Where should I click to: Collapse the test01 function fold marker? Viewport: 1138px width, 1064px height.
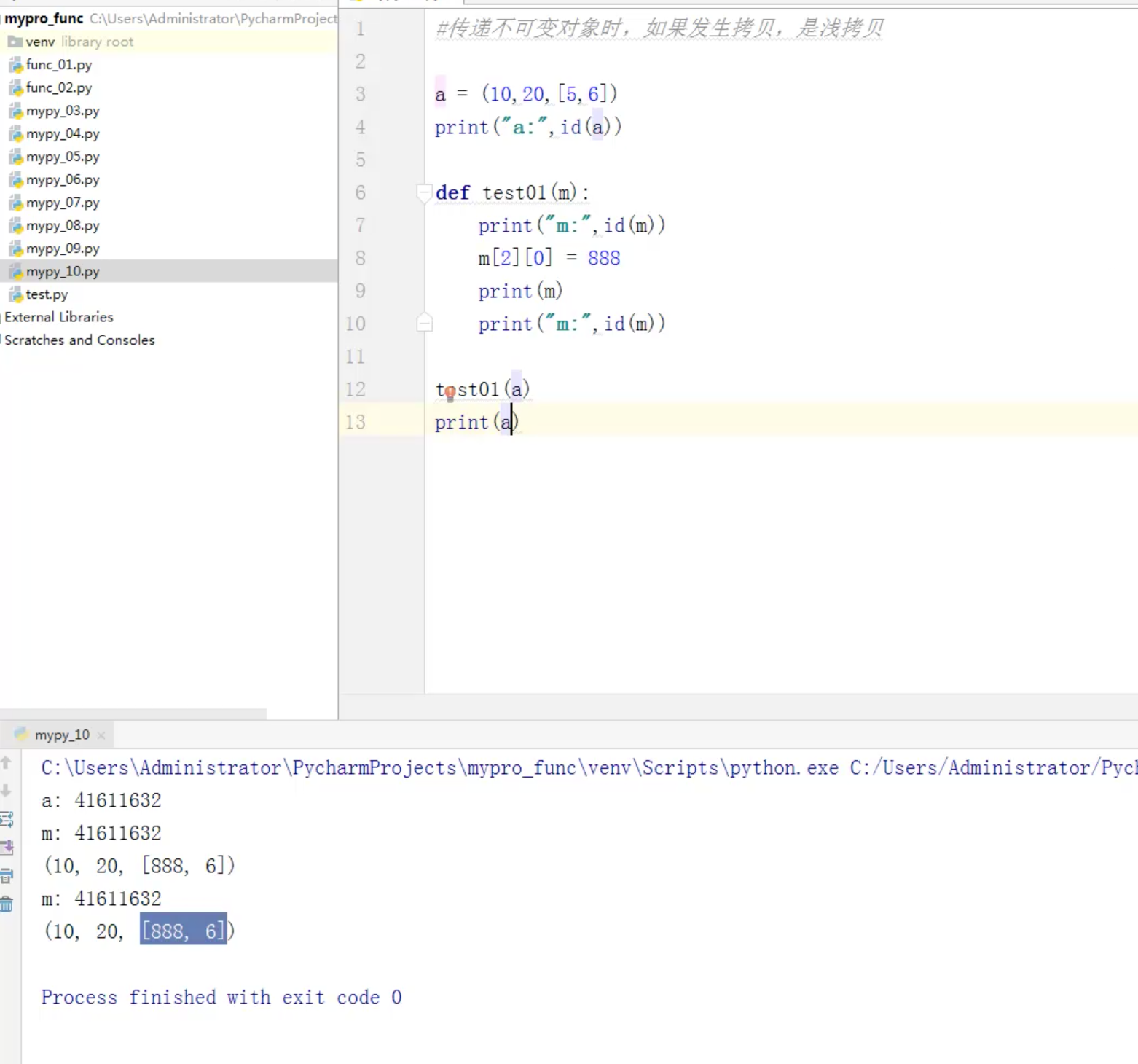424,192
